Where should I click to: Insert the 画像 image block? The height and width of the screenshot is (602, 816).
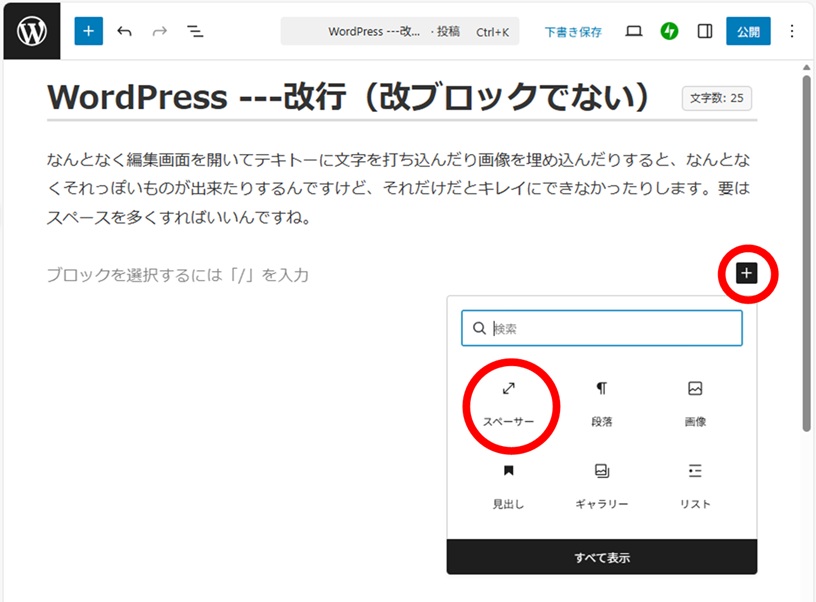point(695,403)
